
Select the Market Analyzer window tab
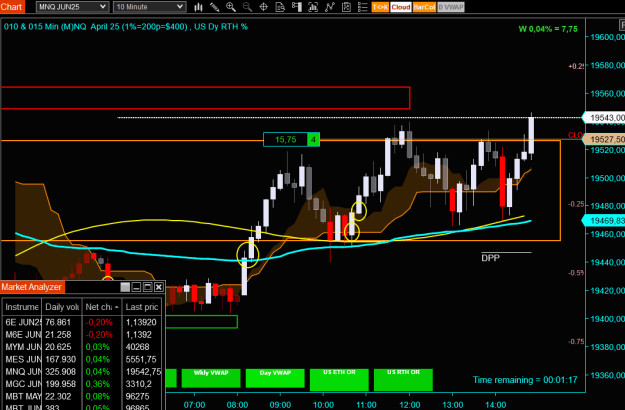pyautogui.click(x=32, y=287)
